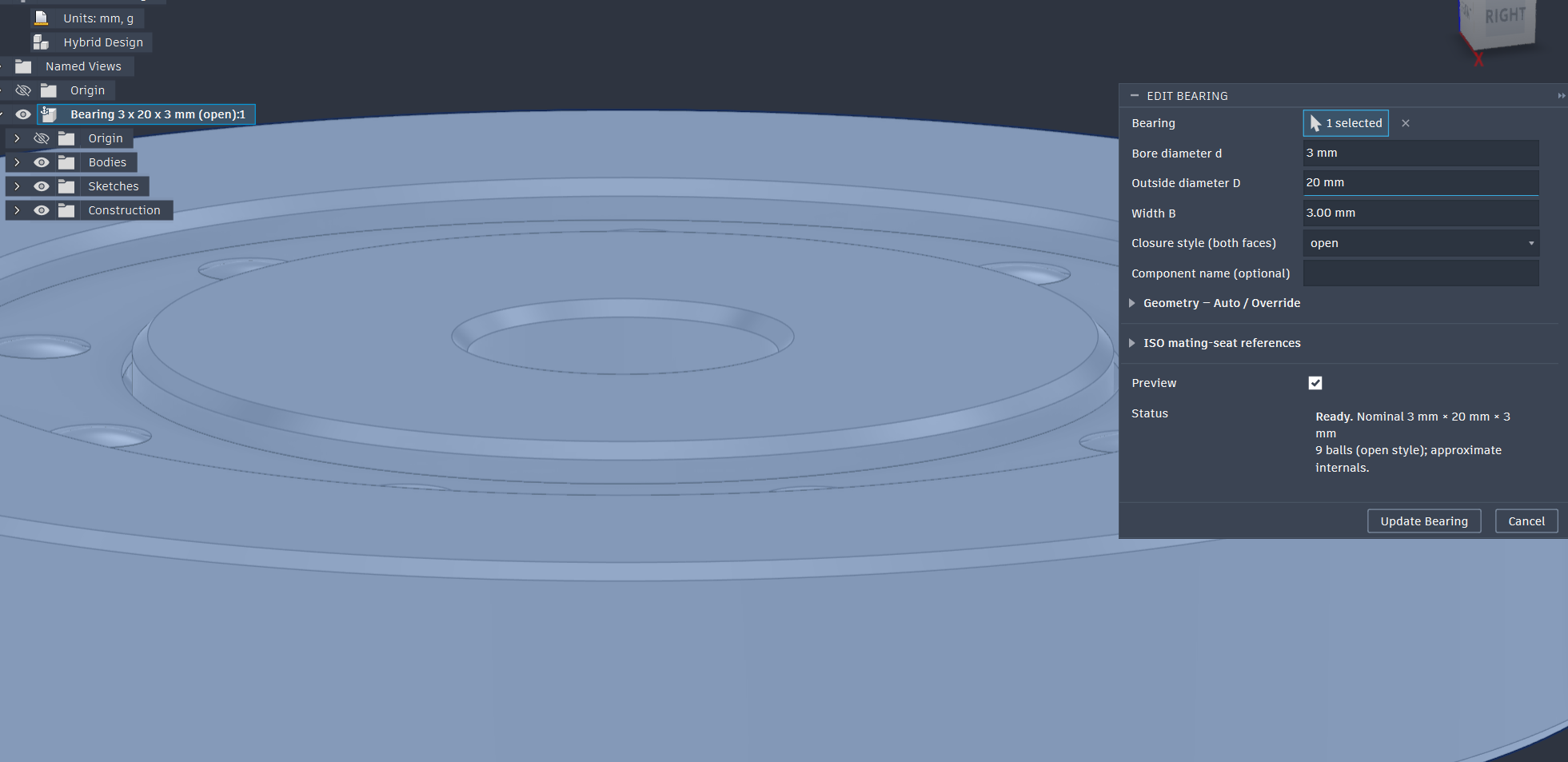This screenshot has height=762, width=1568.
Task: Hide the Construction folder
Action: click(42, 210)
